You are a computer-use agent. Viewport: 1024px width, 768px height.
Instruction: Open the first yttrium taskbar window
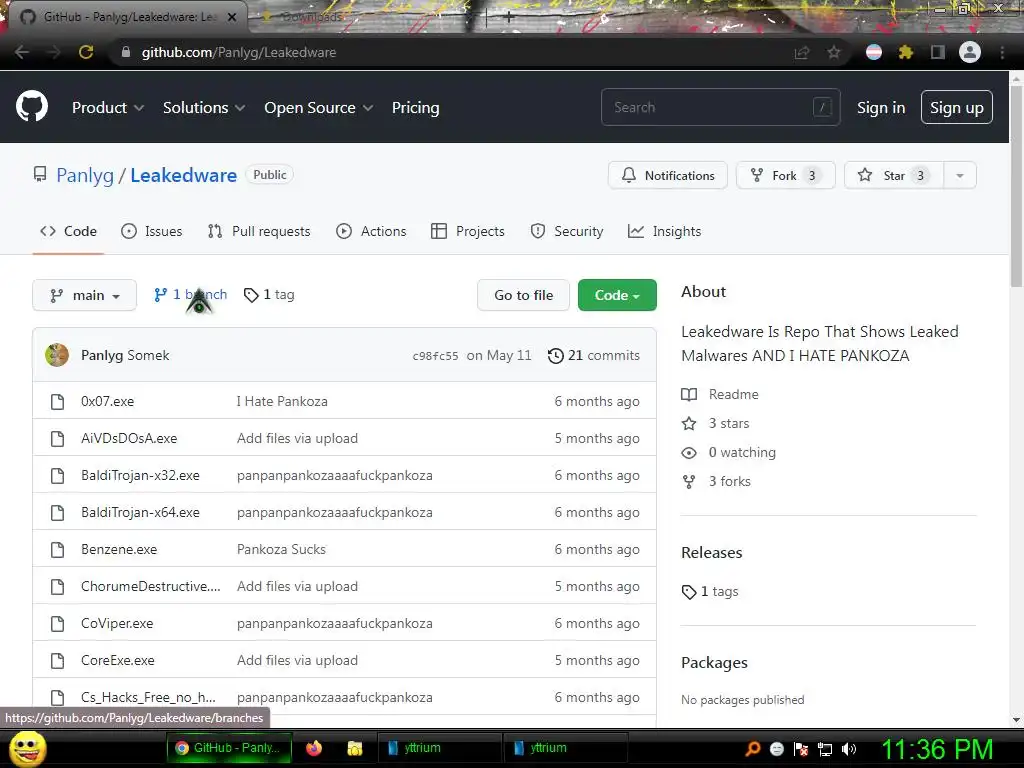tap(439, 748)
